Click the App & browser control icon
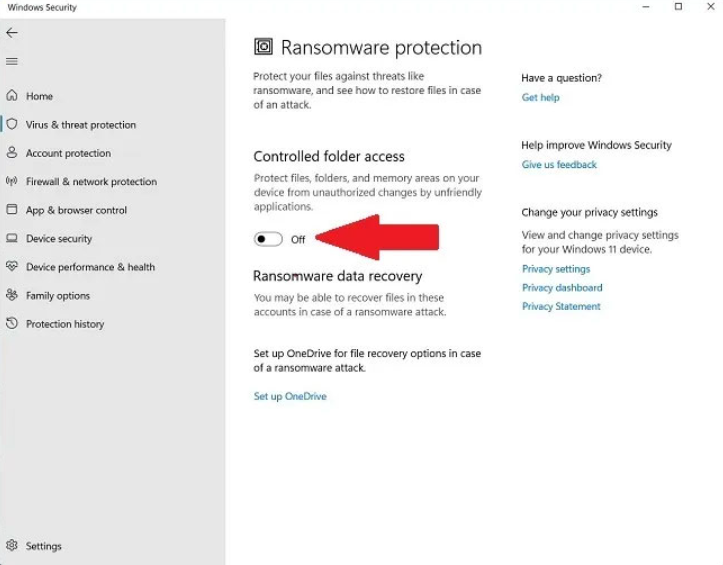The image size is (723, 565). click(x=12, y=210)
